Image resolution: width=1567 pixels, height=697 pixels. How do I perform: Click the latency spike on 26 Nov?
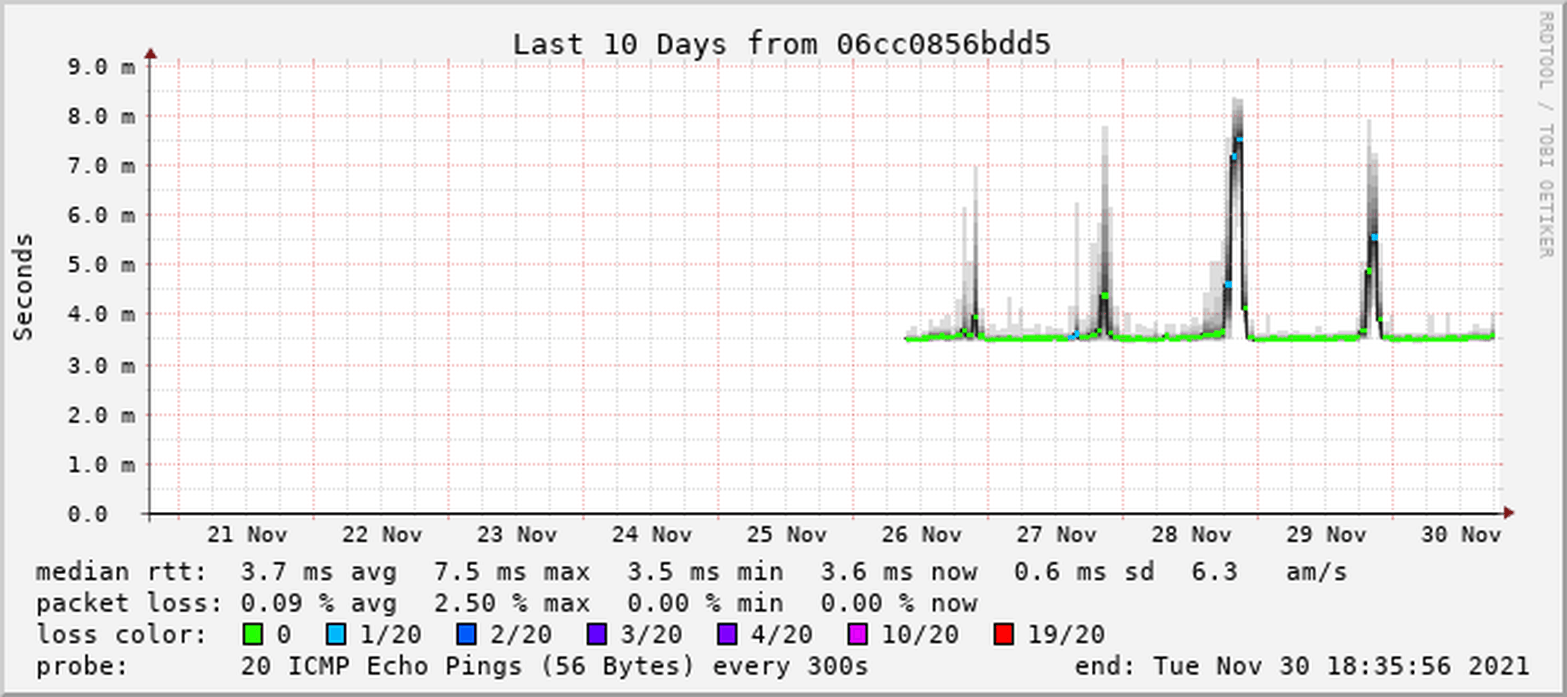click(975, 253)
